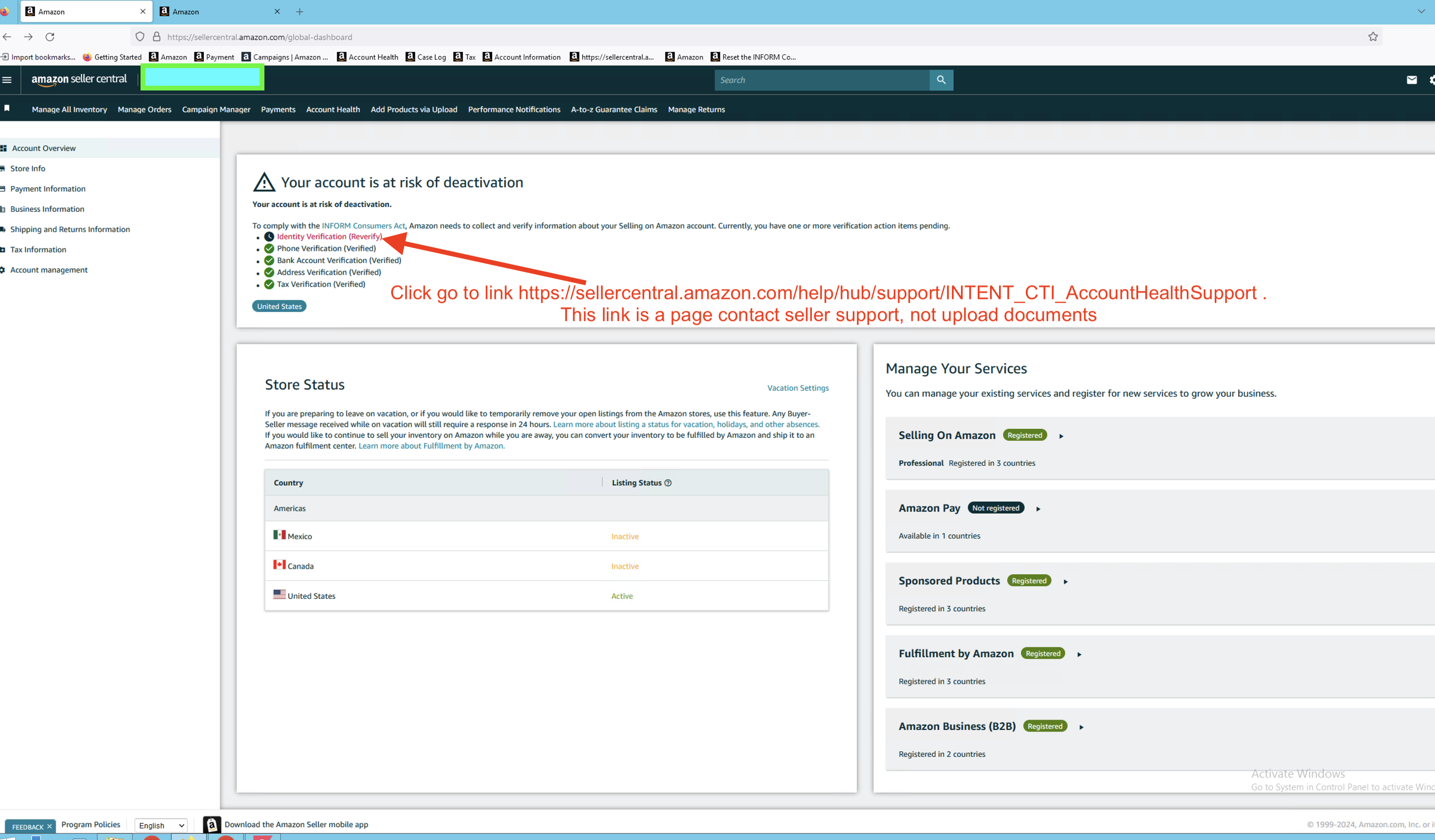The width and height of the screenshot is (1435, 840).
Task: Click the bookmark flag icon in navigation bar
Action: coord(7,108)
